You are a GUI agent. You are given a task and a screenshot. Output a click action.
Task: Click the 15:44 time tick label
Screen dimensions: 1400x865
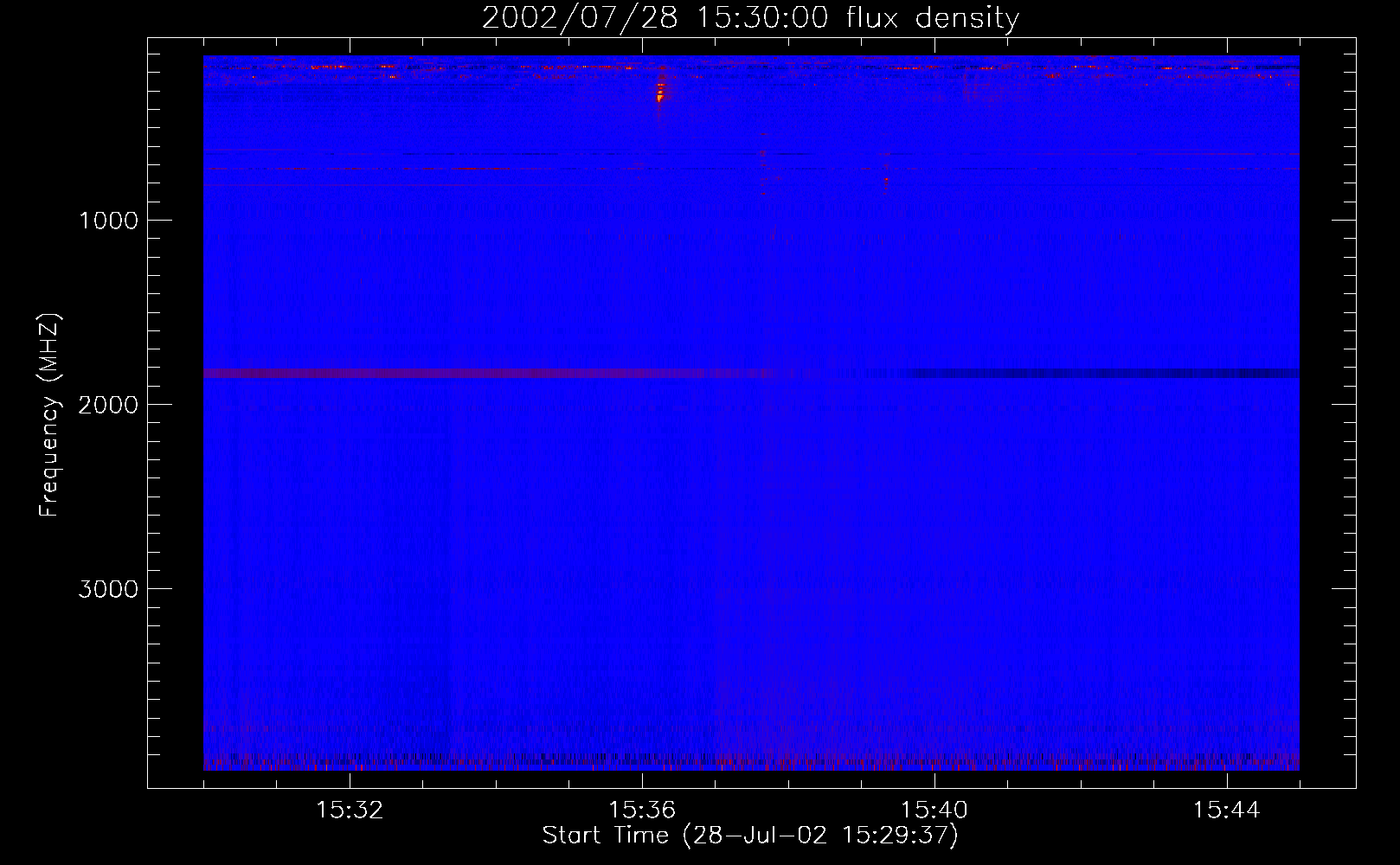(x=1226, y=811)
